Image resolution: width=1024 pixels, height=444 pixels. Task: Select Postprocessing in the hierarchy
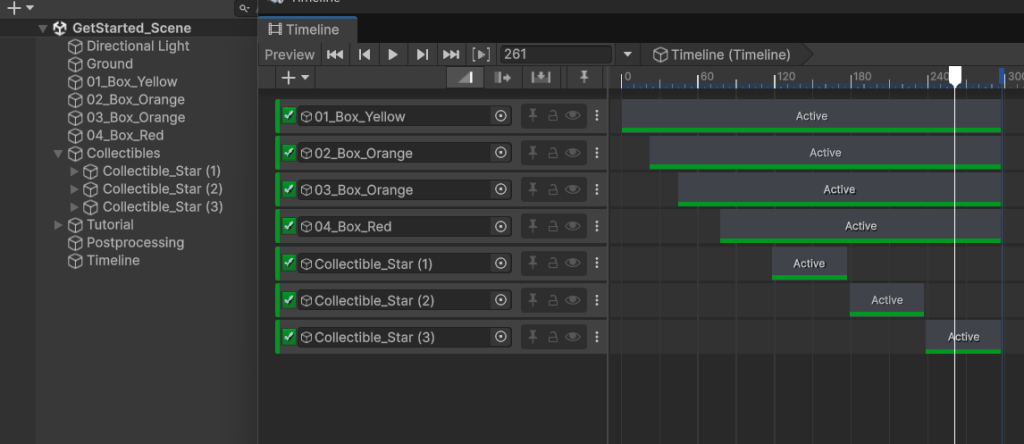[135, 243]
